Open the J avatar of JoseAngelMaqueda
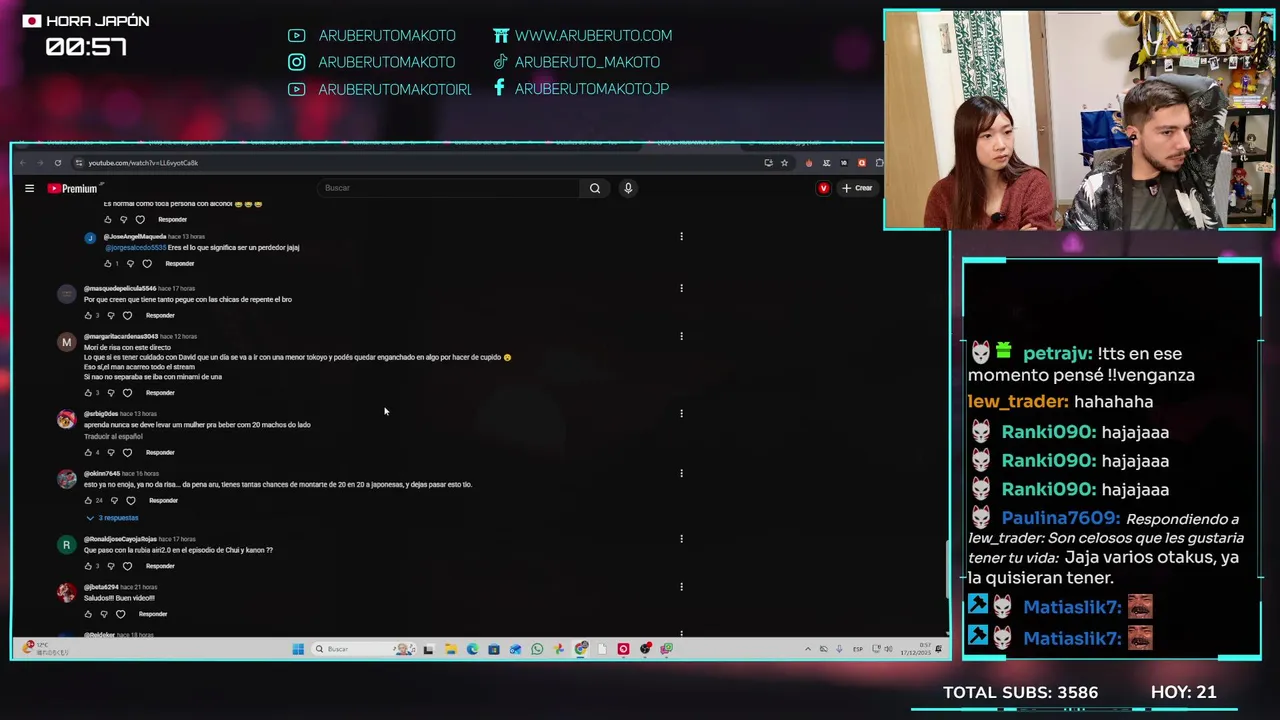Screen dimensions: 1280x720 click(x=90, y=238)
